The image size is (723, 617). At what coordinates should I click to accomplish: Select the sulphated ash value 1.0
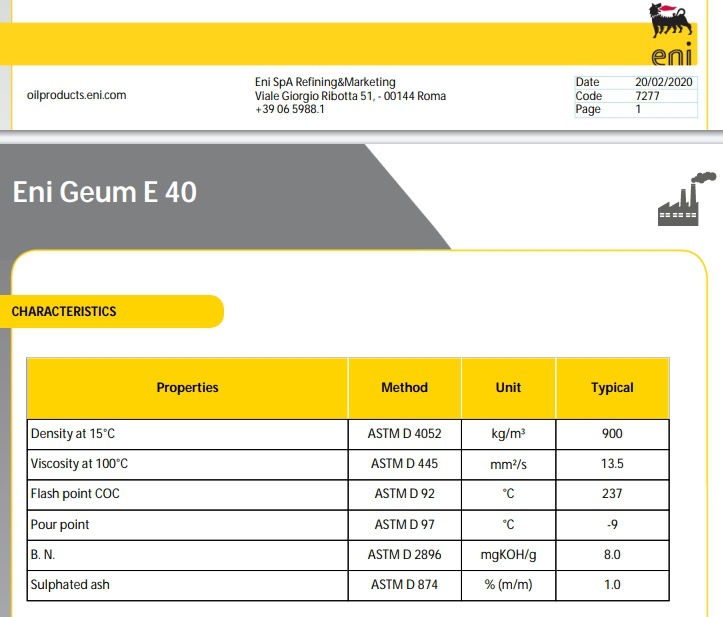[x=612, y=585]
